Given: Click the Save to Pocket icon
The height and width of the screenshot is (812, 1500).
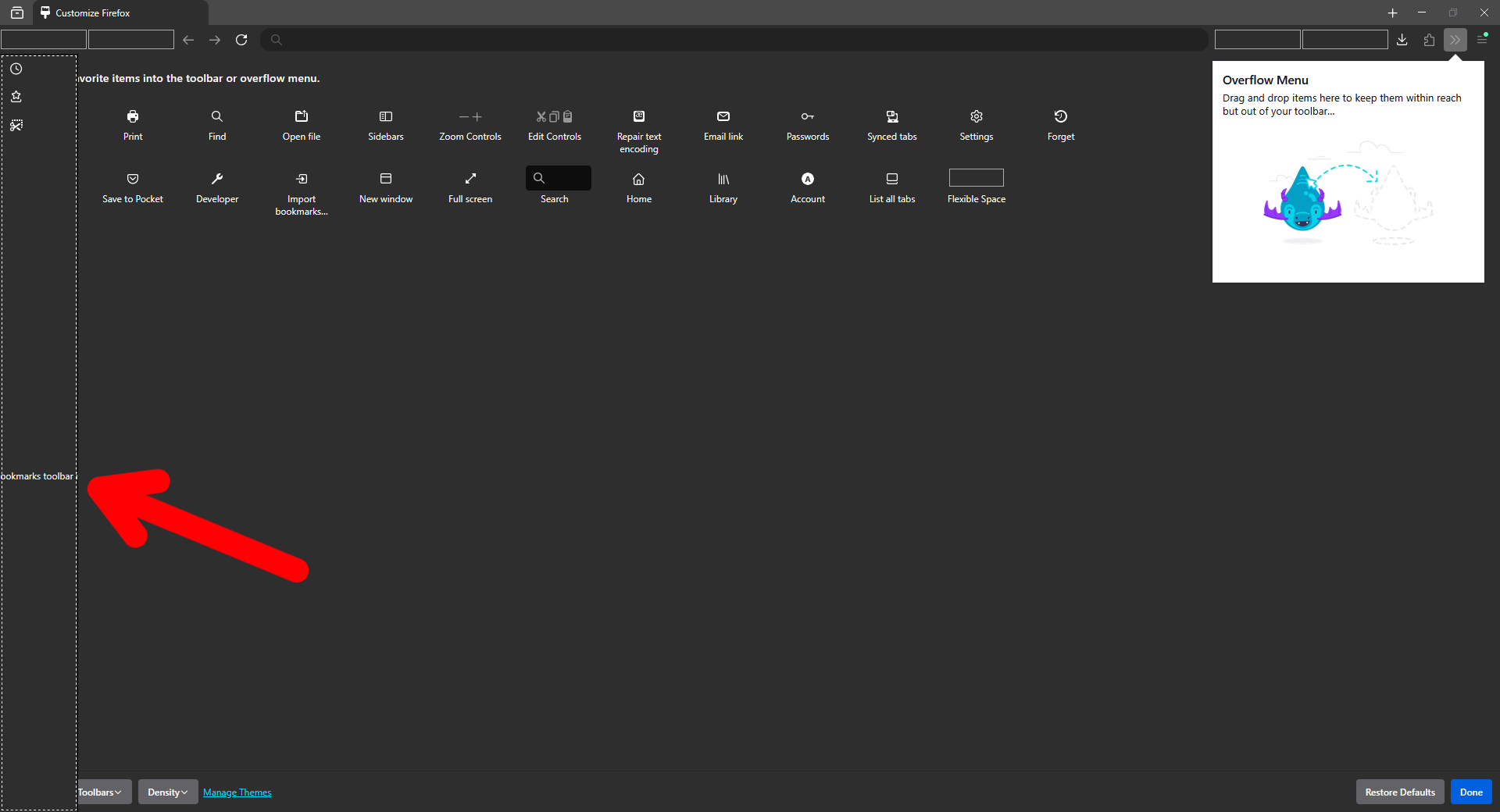Looking at the screenshot, I should coord(133,179).
